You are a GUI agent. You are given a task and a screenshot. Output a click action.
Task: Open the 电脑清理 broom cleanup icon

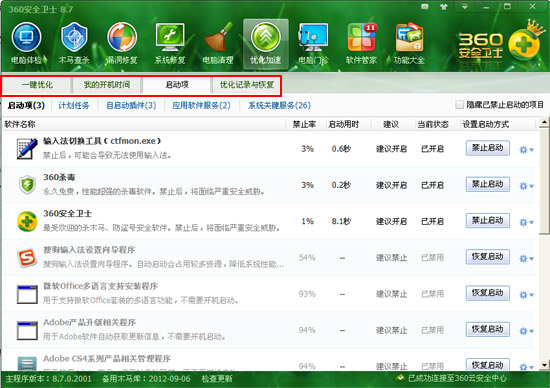pos(218,43)
